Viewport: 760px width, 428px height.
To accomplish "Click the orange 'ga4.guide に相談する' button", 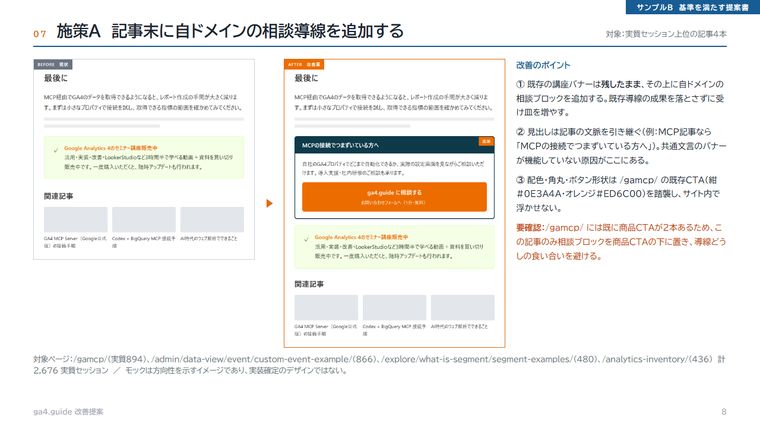I will (x=394, y=197).
